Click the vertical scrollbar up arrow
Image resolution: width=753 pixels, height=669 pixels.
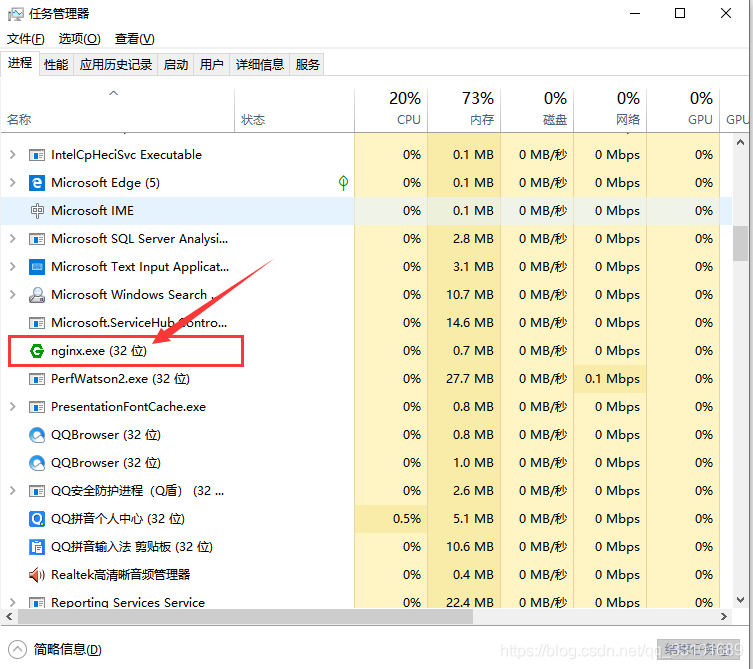[x=740, y=142]
